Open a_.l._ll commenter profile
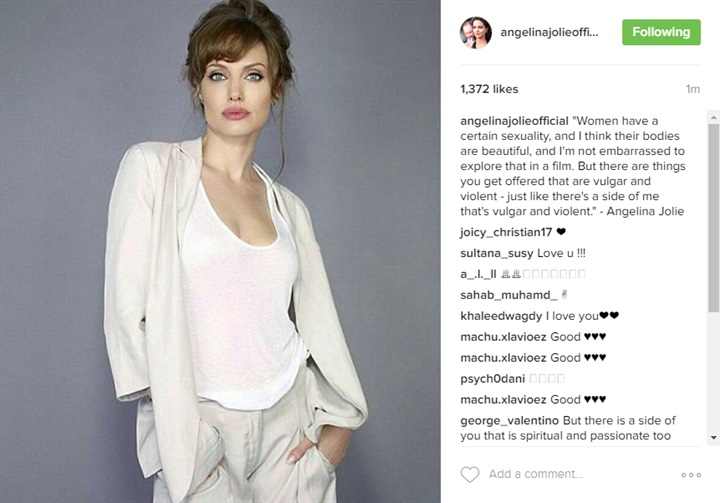The width and height of the screenshot is (720, 503). coord(478,274)
